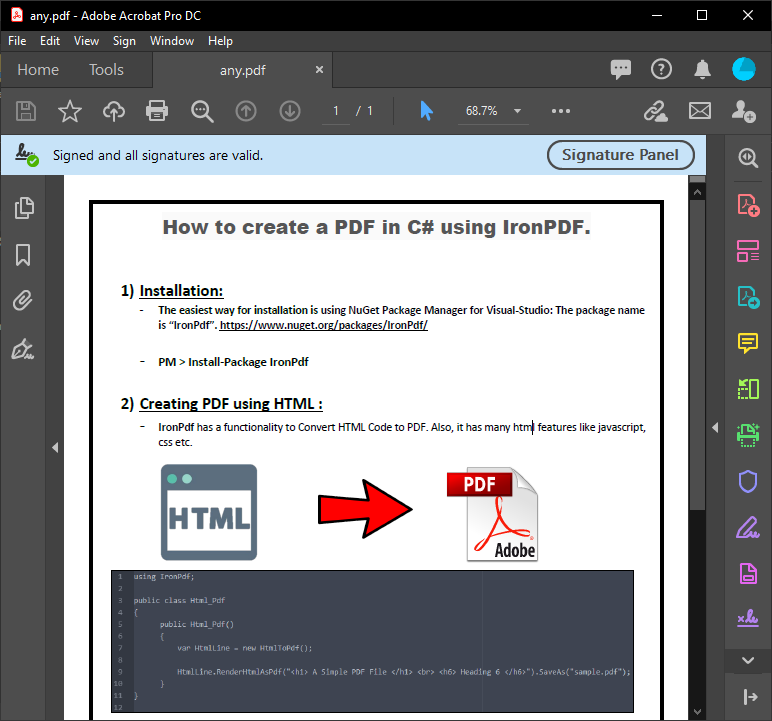Open Signatures pen panel in left sidebar
Viewport: 772px width, 721px height.
[23, 349]
